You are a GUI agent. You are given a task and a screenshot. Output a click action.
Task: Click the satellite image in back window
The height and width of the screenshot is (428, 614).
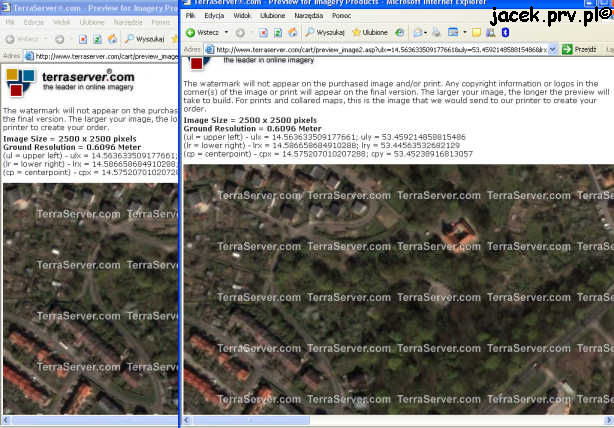(90, 298)
